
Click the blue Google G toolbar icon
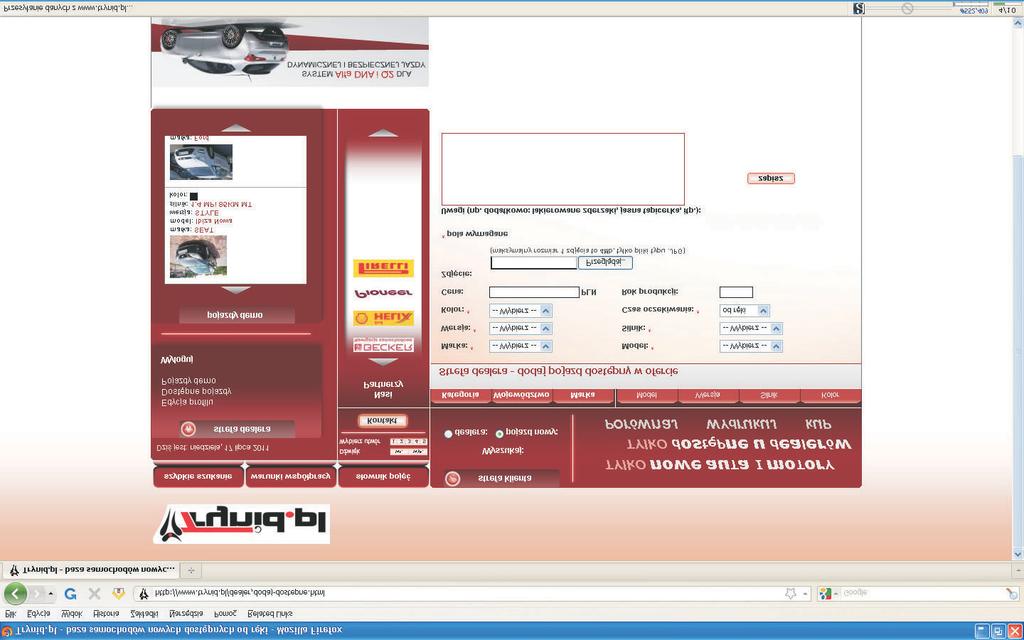[x=71, y=594]
